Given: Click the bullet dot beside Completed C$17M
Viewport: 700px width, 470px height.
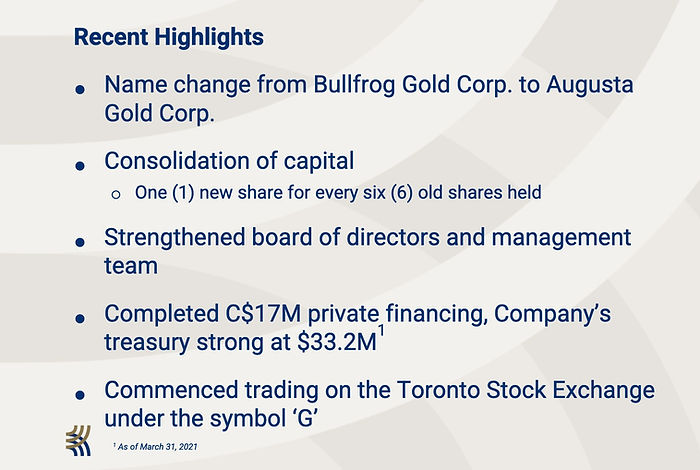Looking at the screenshot, I should click(x=80, y=319).
